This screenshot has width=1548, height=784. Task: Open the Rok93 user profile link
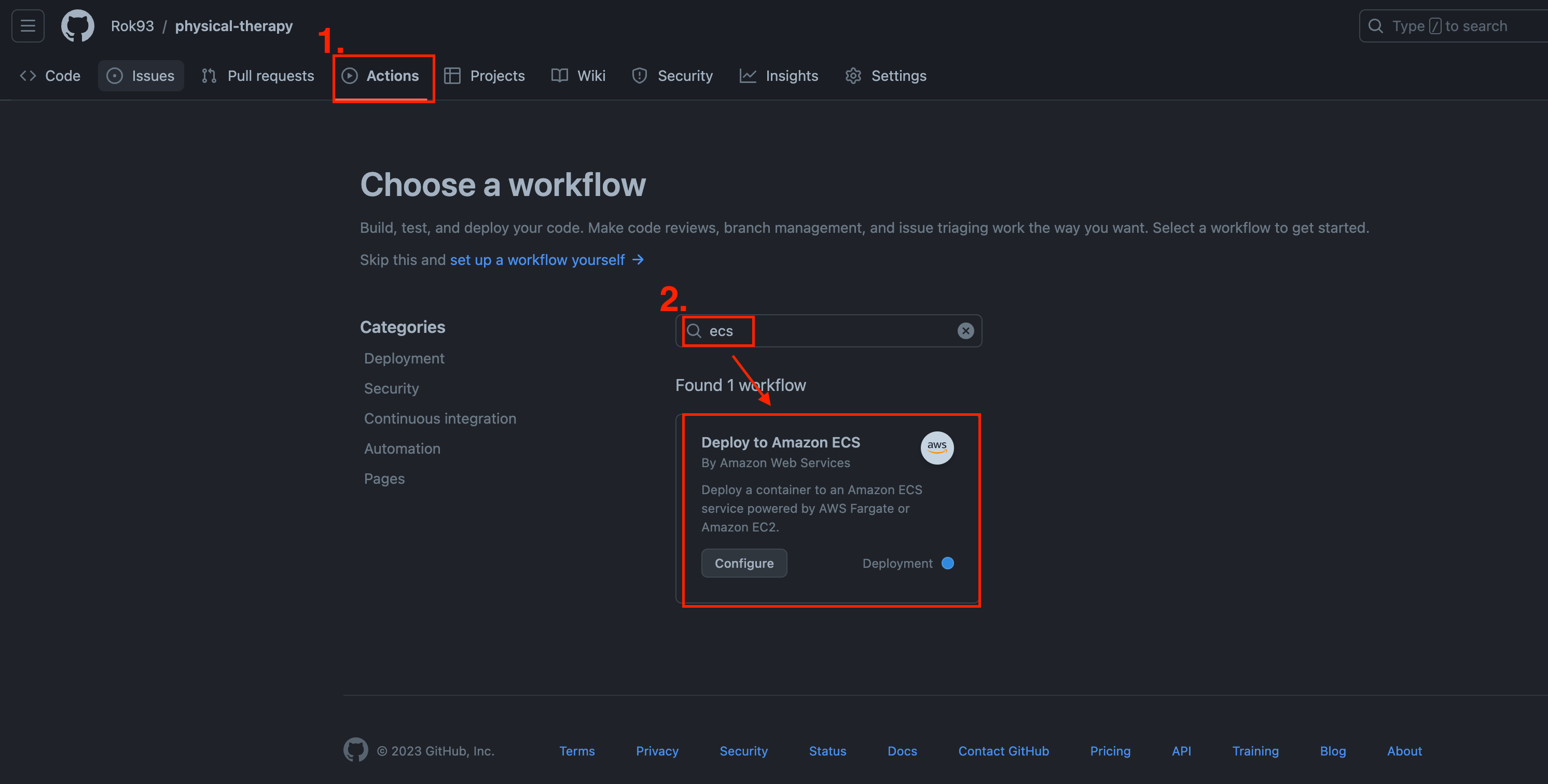pyautogui.click(x=132, y=26)
